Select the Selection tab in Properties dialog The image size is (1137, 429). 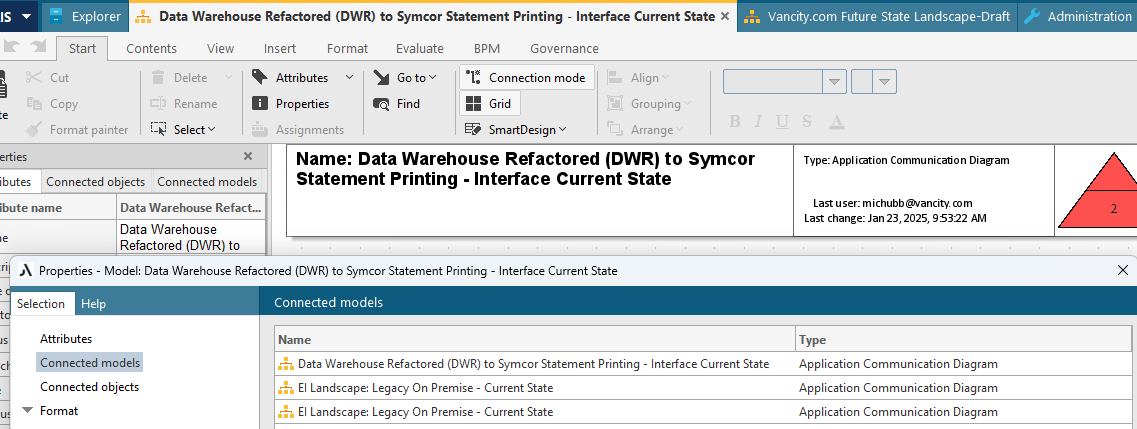pos(41,304)
